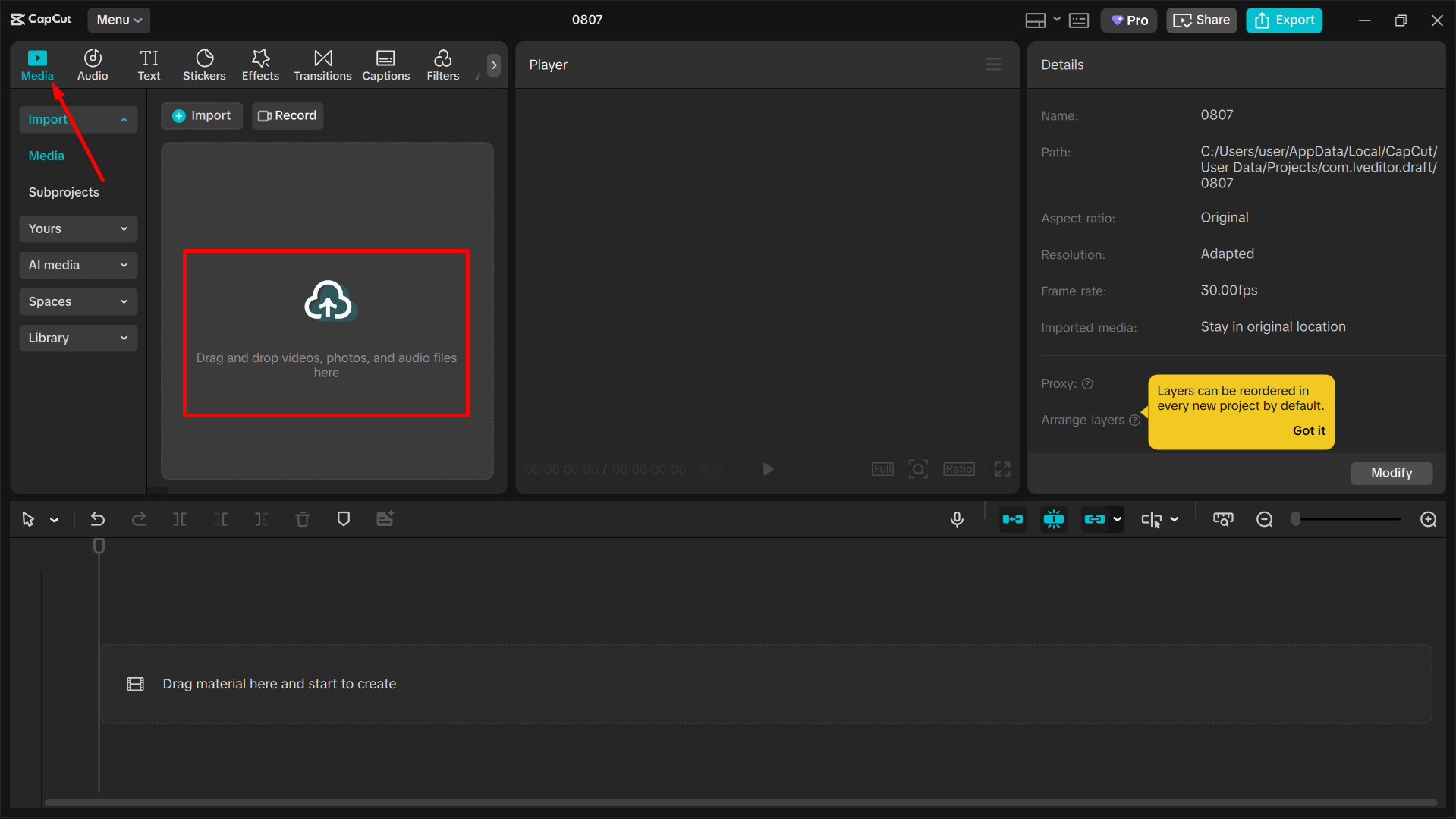Expand the AI media section
The height and width of the screenshot is (819, 1456).
pos(78,265)
